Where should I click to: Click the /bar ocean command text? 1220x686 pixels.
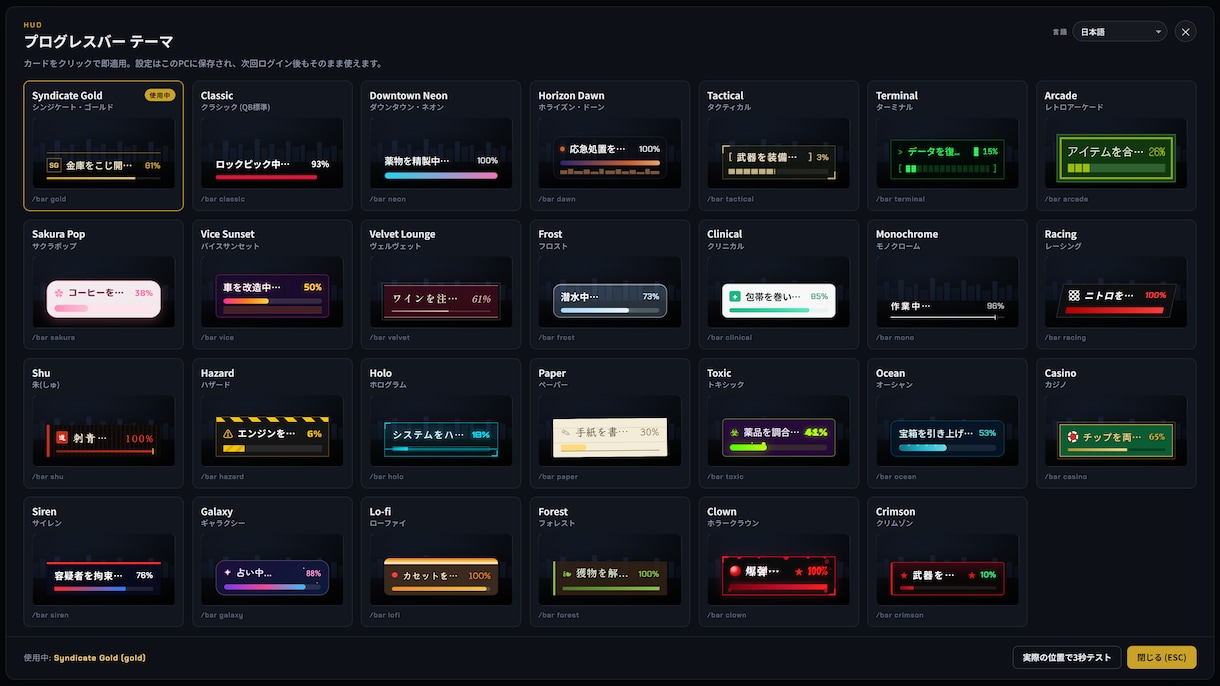click(x=896, y=476)
